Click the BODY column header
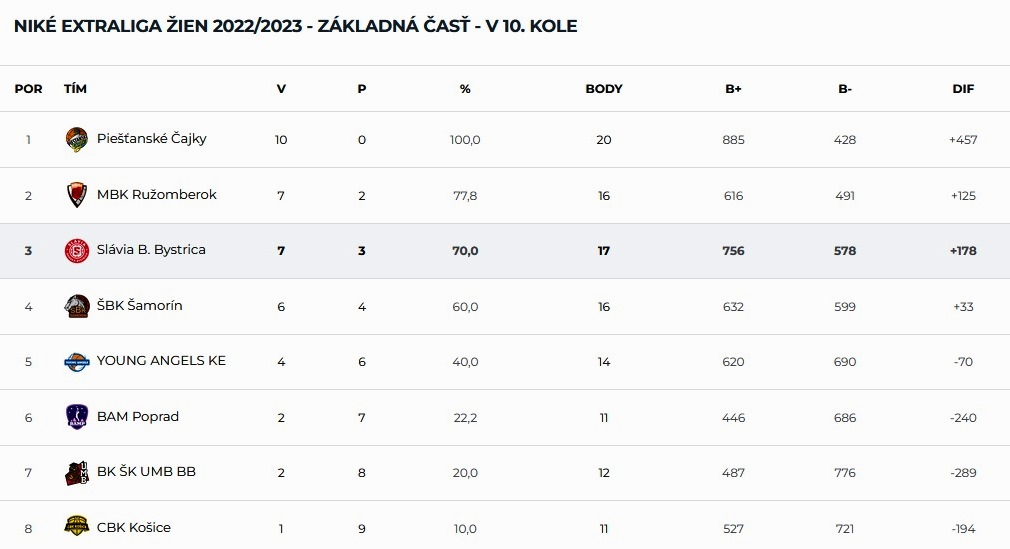The width and height of the screenshot is (1010, 549). (604, 89)
